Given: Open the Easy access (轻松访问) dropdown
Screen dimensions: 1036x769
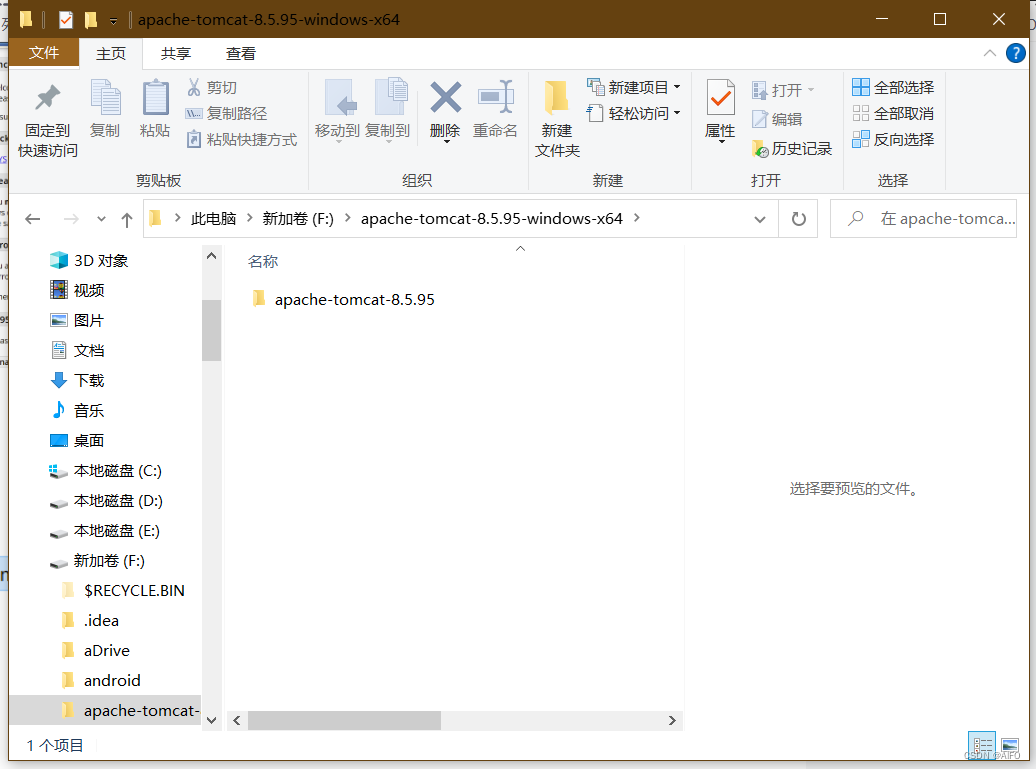Looking at the screenshot, I should pyautogui.click(x=634, y=114).
